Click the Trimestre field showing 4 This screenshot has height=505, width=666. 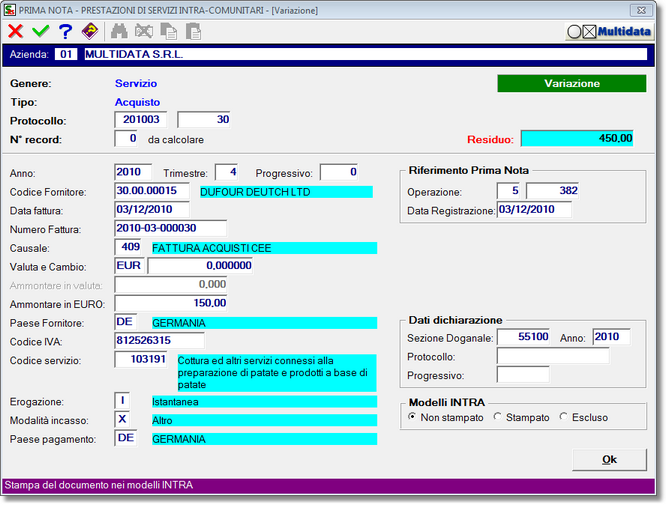pyautogui.click(x=226, y=172)
